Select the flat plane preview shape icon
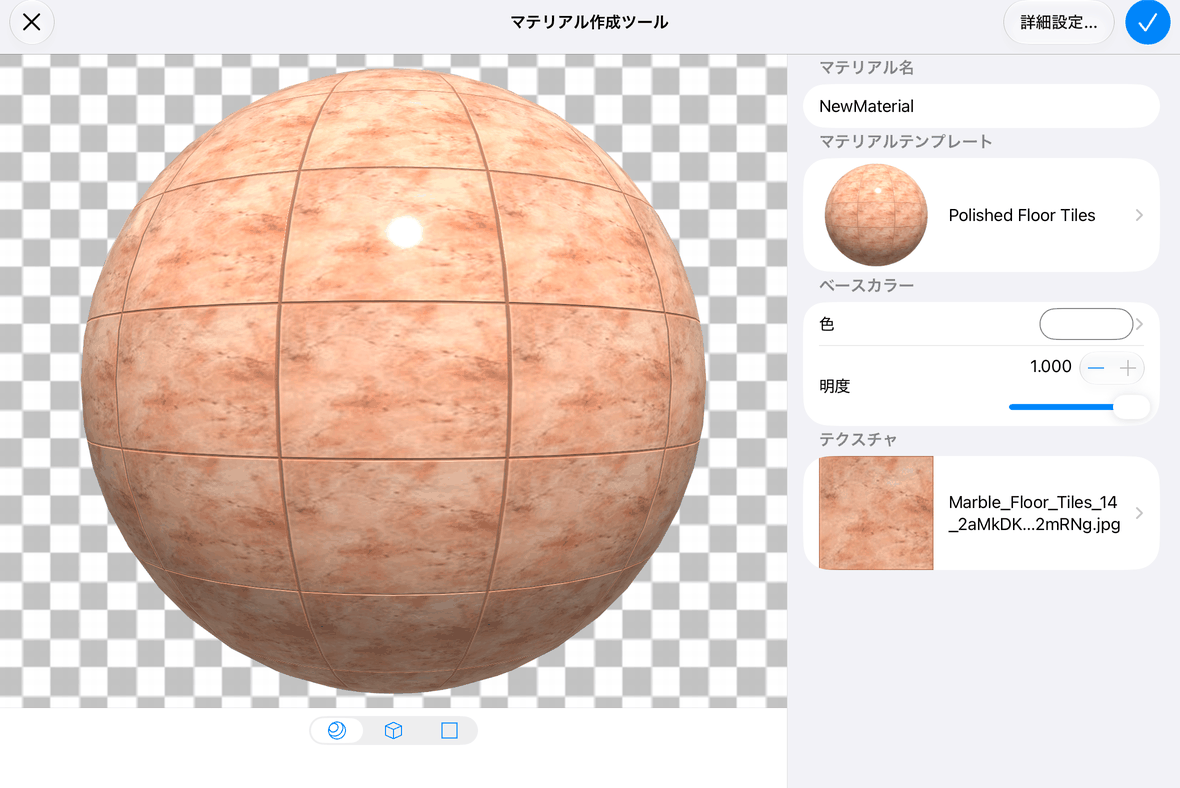 449,730
